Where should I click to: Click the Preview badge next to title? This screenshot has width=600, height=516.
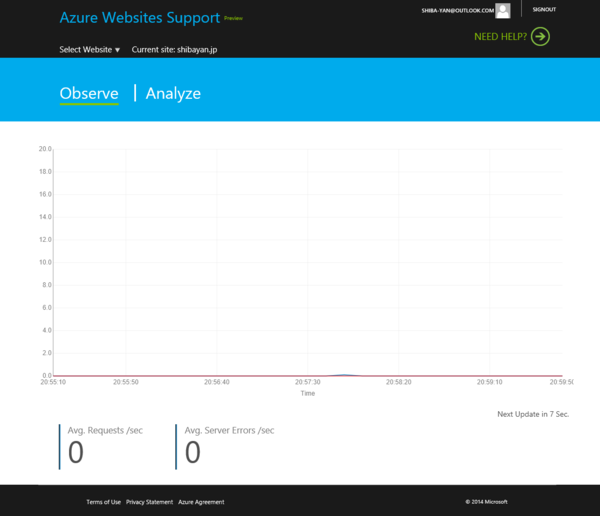point(233,18)
